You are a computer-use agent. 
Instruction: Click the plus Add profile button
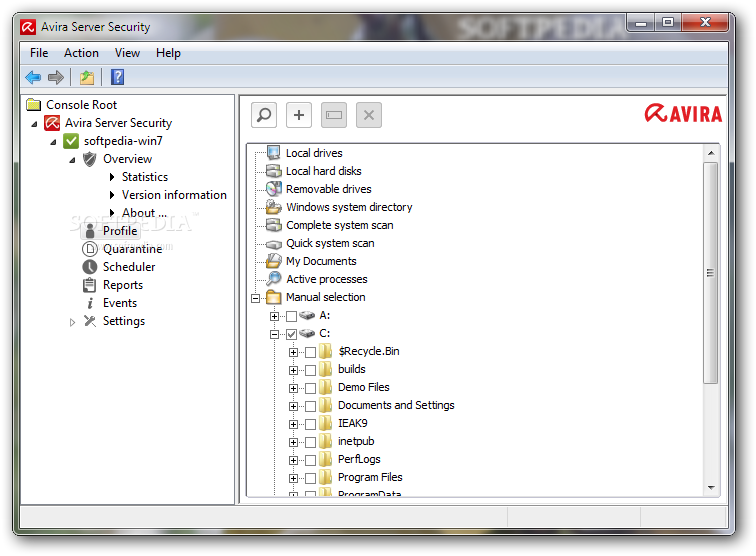[x=299, y=115]
